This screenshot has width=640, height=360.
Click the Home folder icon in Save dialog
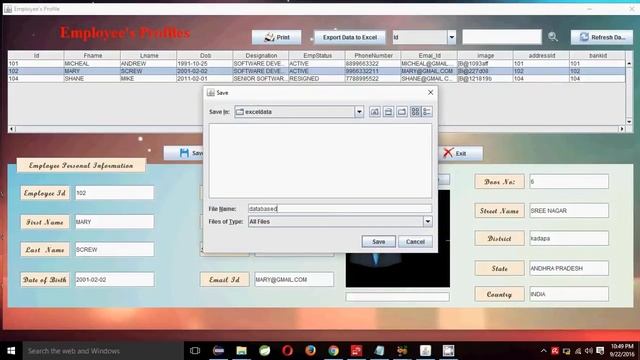click(x=388, y=111)
